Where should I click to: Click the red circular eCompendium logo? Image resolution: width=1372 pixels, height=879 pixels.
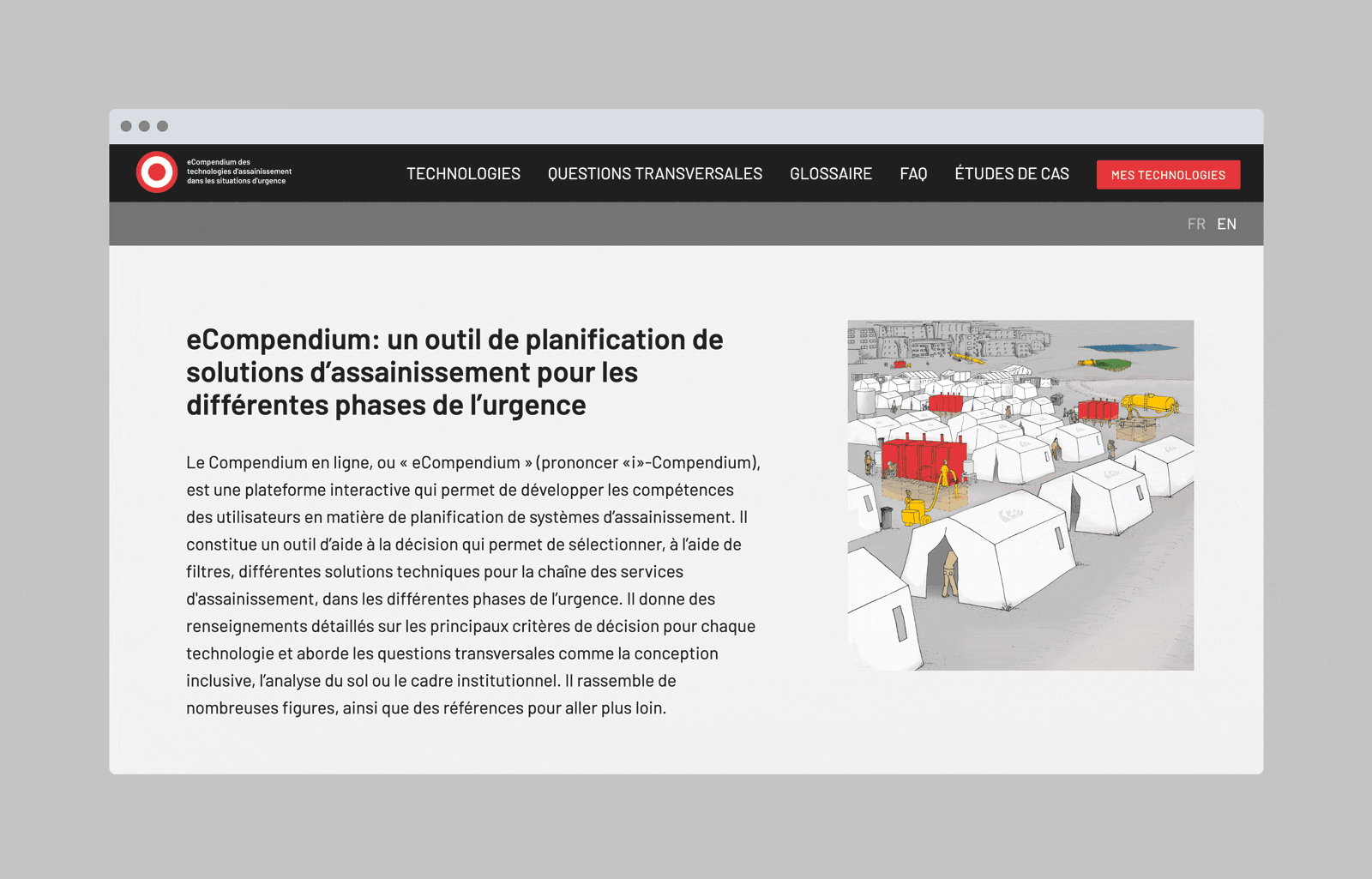point(157,172)
